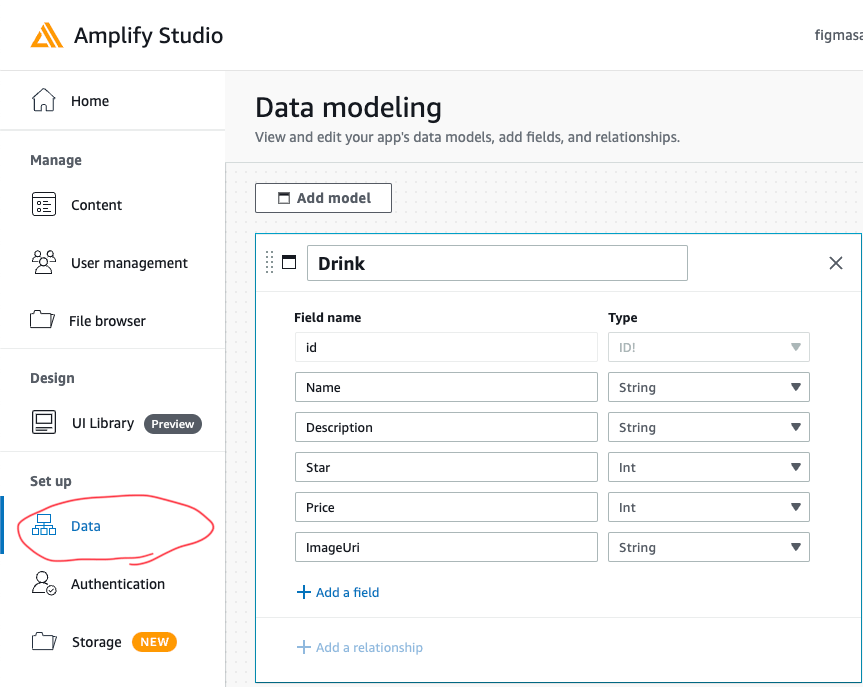The width and height of the screenshot is (863, 687).
Task: Select the Authentication user-check icon
Action: point(43,583)
